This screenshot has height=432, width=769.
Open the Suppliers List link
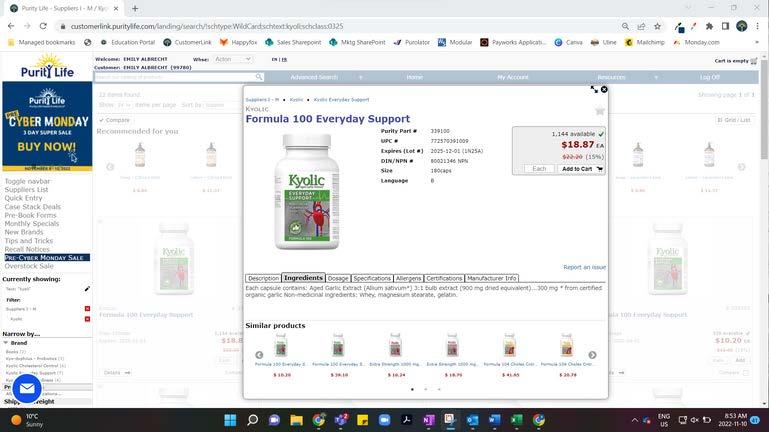click(x=26, y=190)
